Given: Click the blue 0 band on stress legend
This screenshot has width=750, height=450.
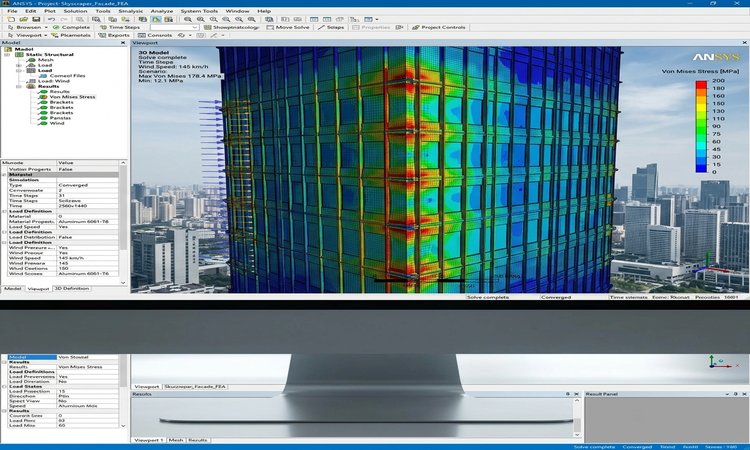Looking at the screenshot, I should tap(701, 168).
